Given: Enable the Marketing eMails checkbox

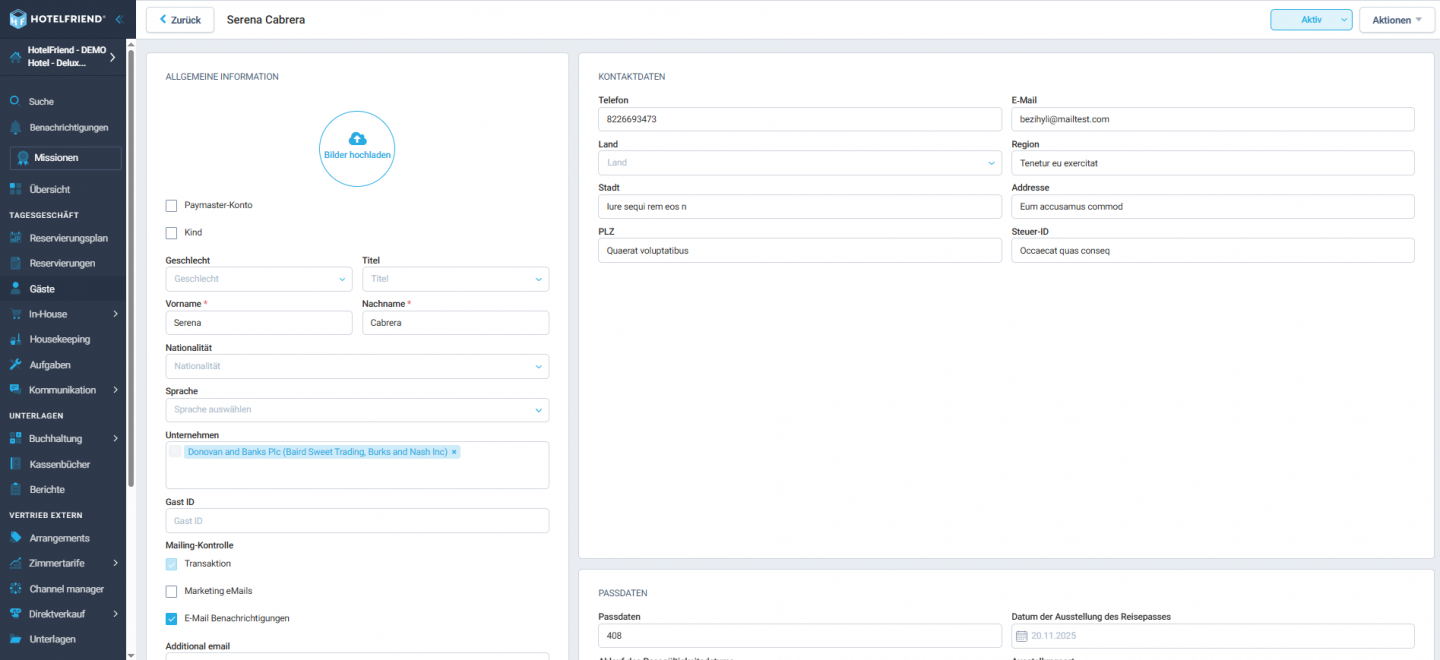Looking at the screenshot, I should click(170, 590).
